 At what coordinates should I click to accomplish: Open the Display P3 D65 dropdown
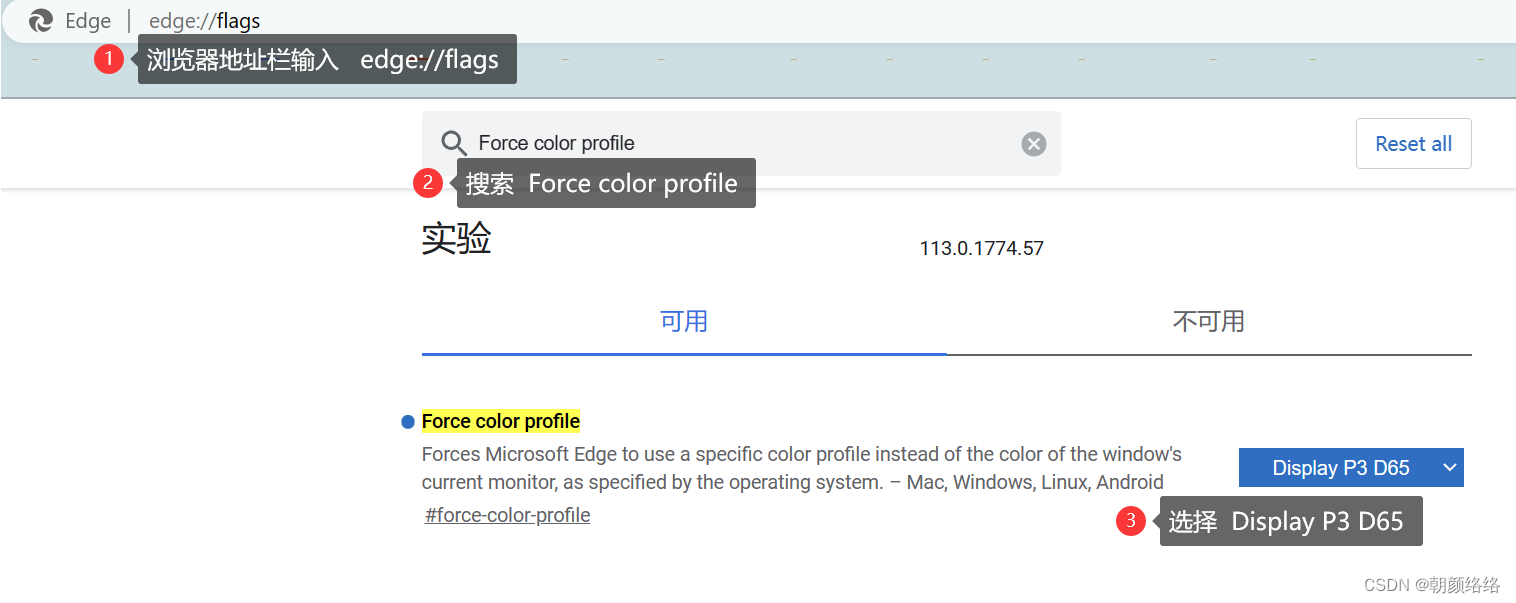tap(1351, 468)
